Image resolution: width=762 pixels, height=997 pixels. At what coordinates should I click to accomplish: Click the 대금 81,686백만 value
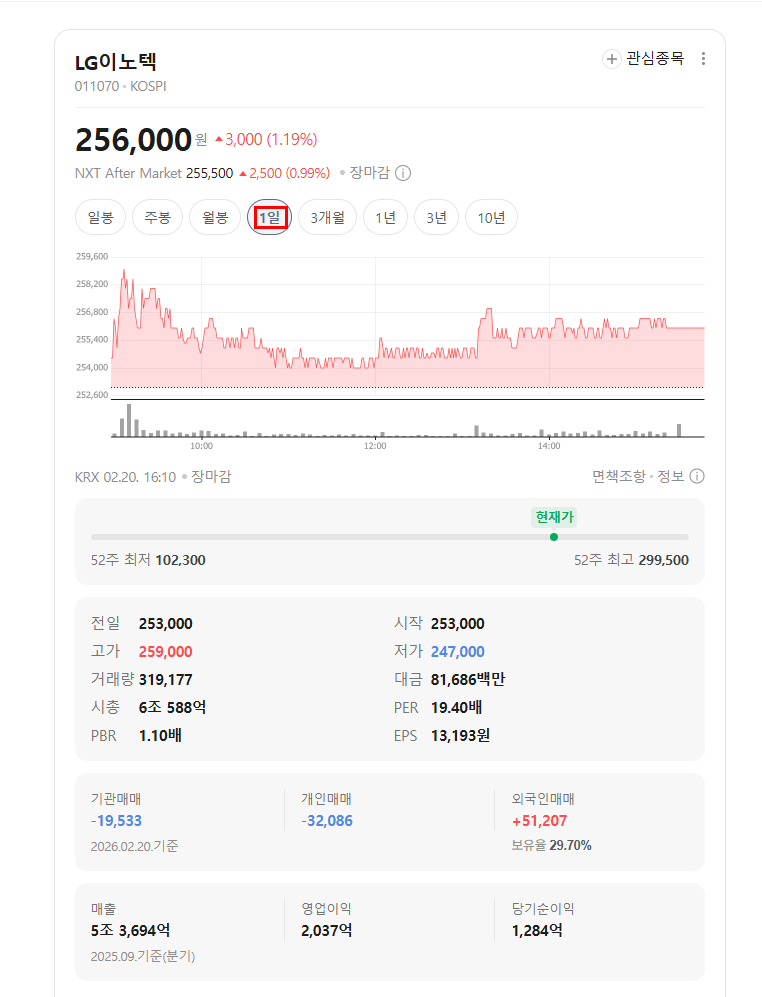[x=468, y=680]
